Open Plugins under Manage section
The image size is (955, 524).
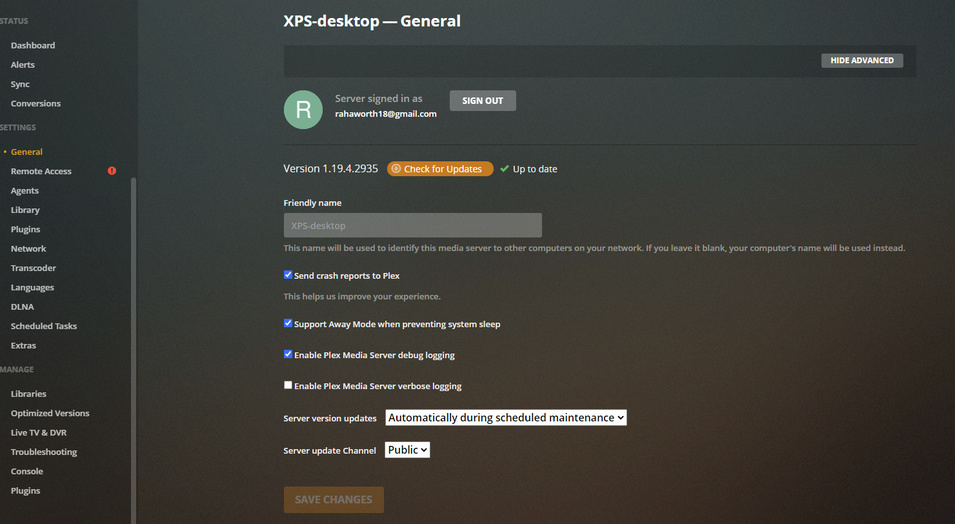pos(25,490)
